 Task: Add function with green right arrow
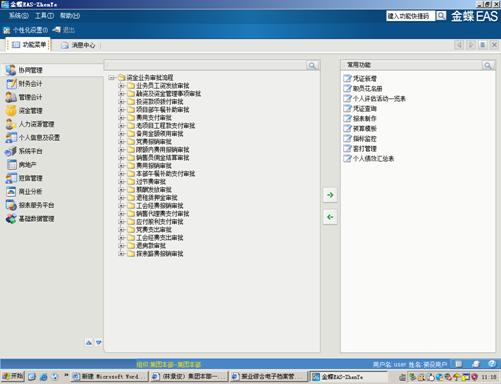pos(330,195)
